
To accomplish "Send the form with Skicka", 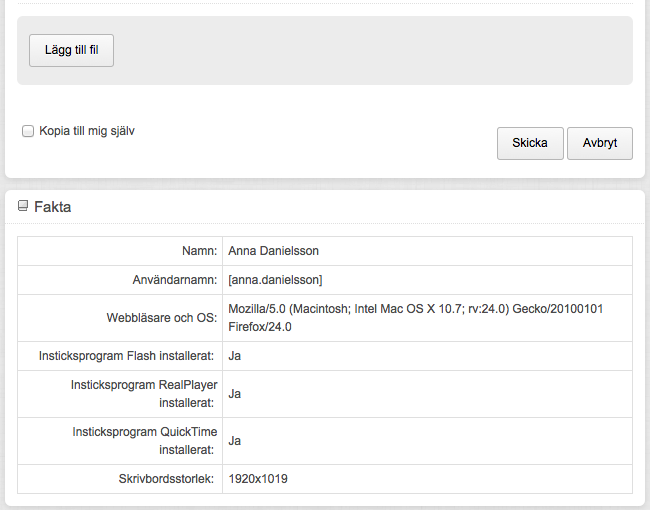I will click(530, 143).
